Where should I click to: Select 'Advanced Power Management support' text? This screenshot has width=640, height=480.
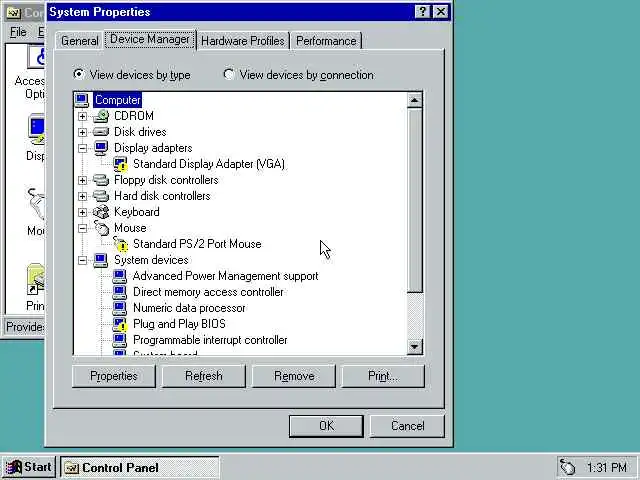[x=225, y=276]
